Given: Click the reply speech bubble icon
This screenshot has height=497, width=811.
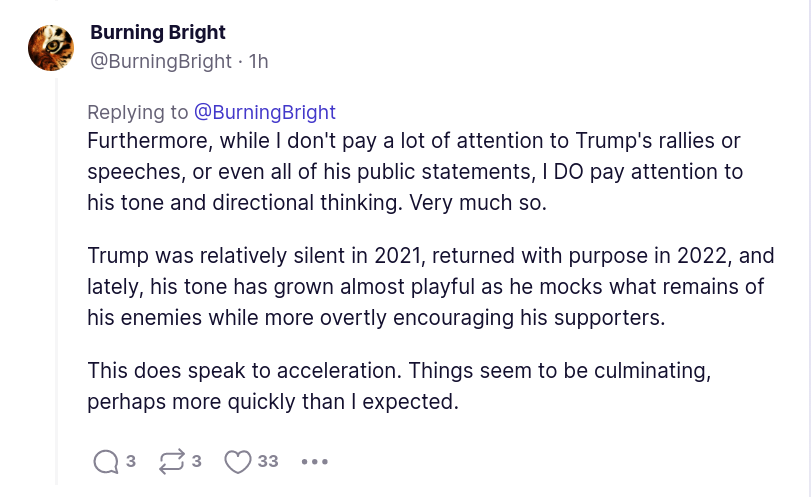Looking at the screenshot, I should coord(105,461).
